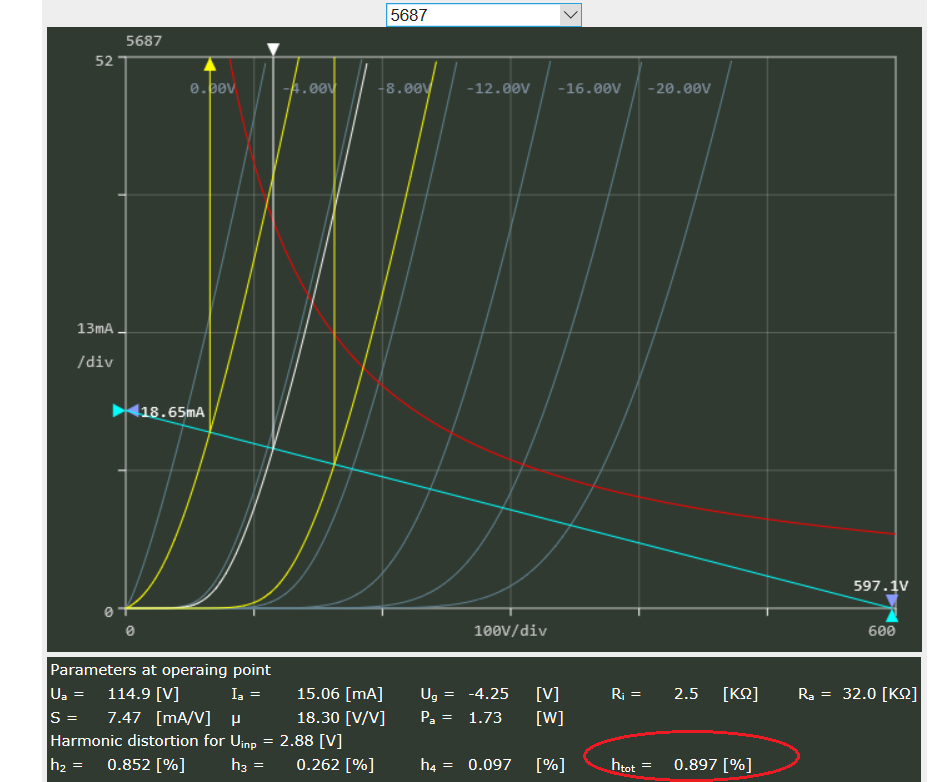Screen dimensions: 949x782
Task: Click the h3 value 0.262 [%]
Action: pos(335,765)
